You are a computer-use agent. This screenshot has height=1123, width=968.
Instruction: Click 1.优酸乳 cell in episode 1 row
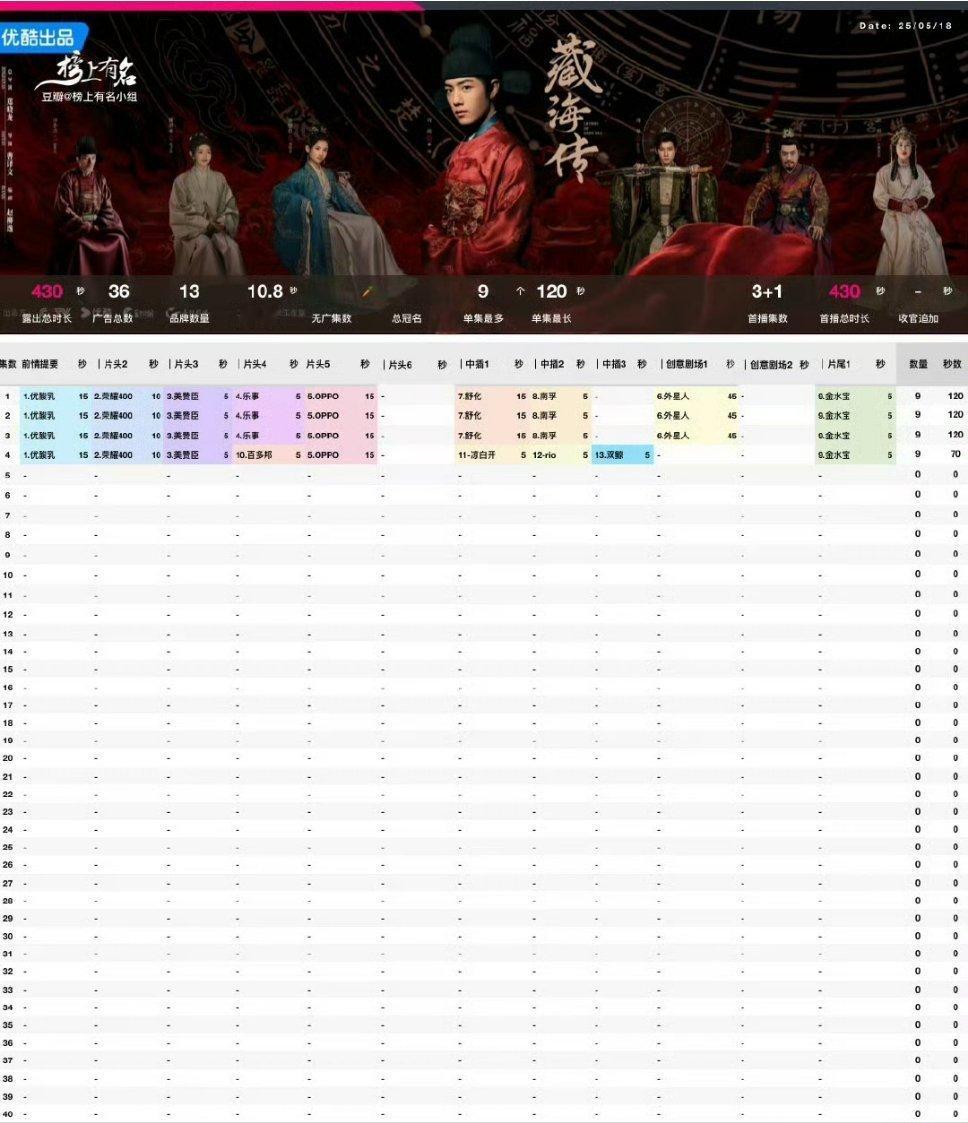pyautogui.click(x=39, y=396)
